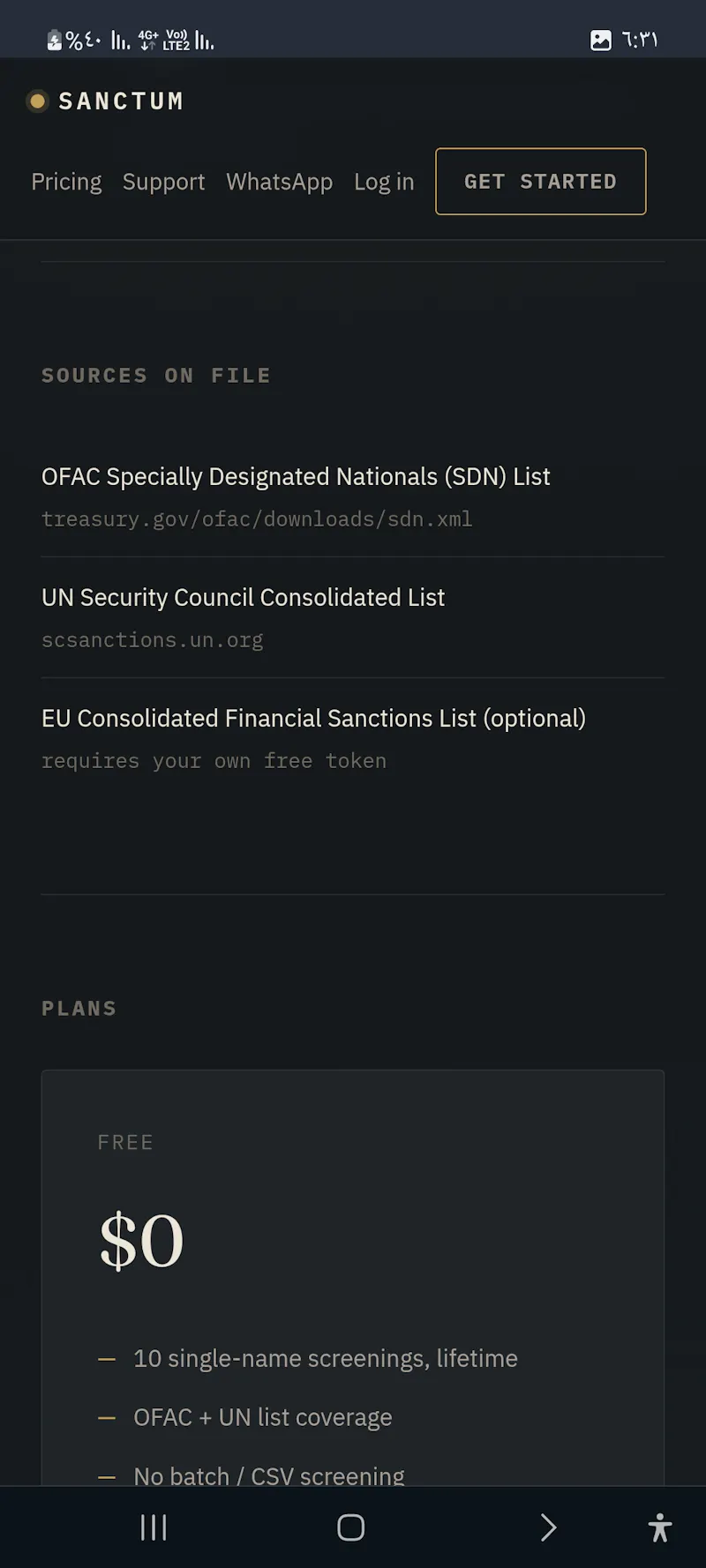Open the Android recent apps button

click(154, 1527)
